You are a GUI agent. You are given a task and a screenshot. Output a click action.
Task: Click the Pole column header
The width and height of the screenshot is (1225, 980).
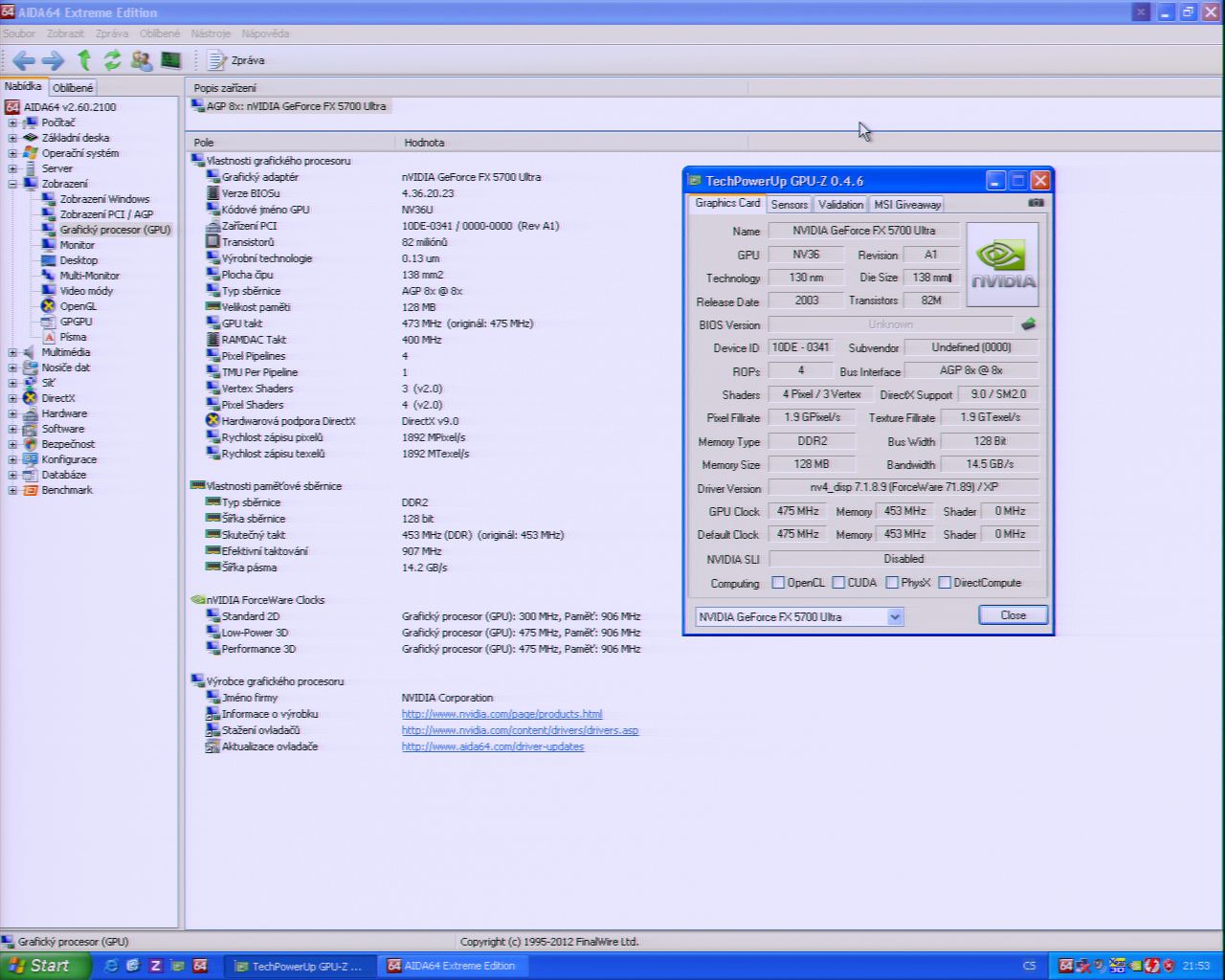click(x=292, y=143)
